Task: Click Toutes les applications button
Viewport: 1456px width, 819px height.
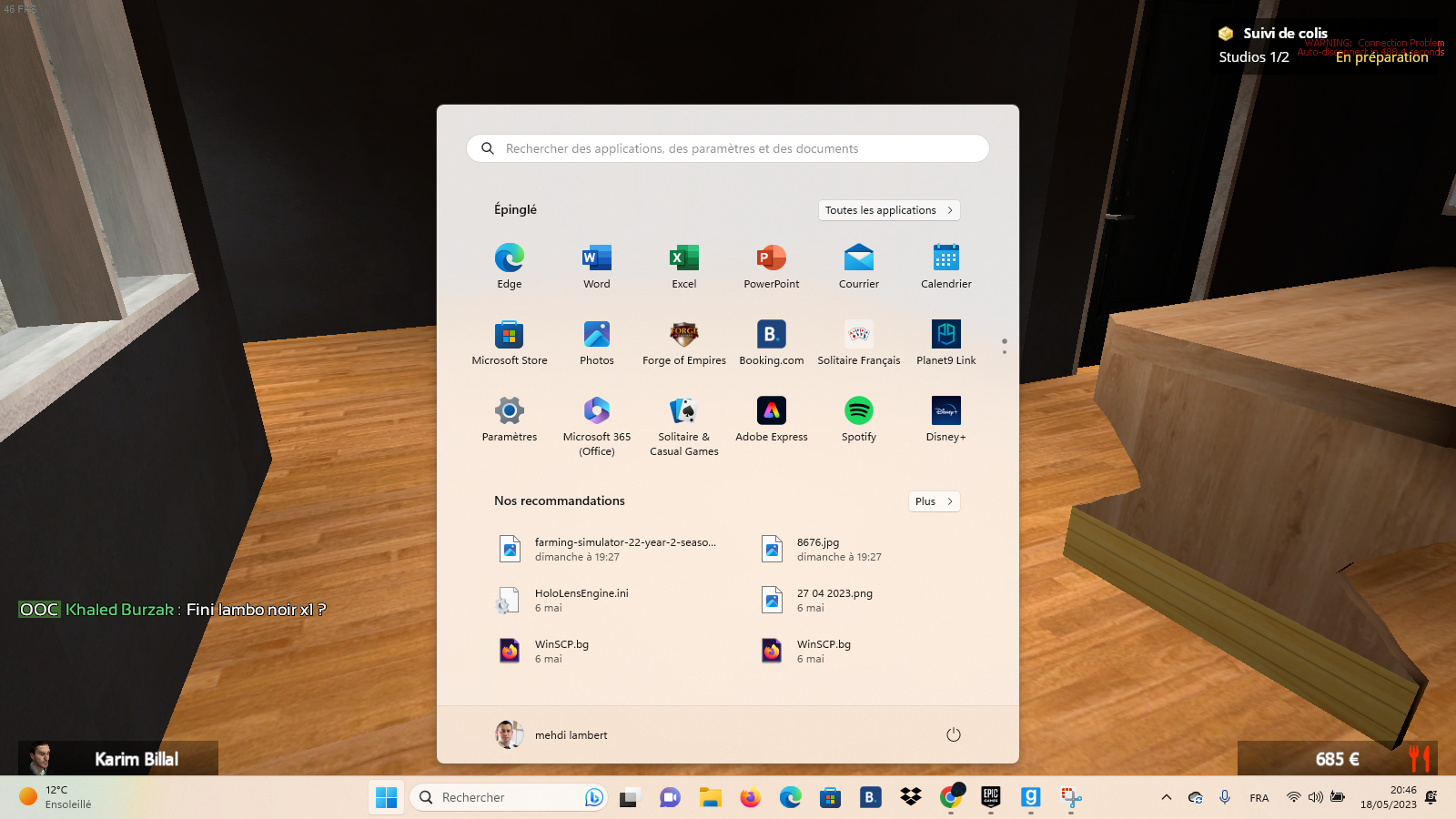Action: tap(888, 210)
